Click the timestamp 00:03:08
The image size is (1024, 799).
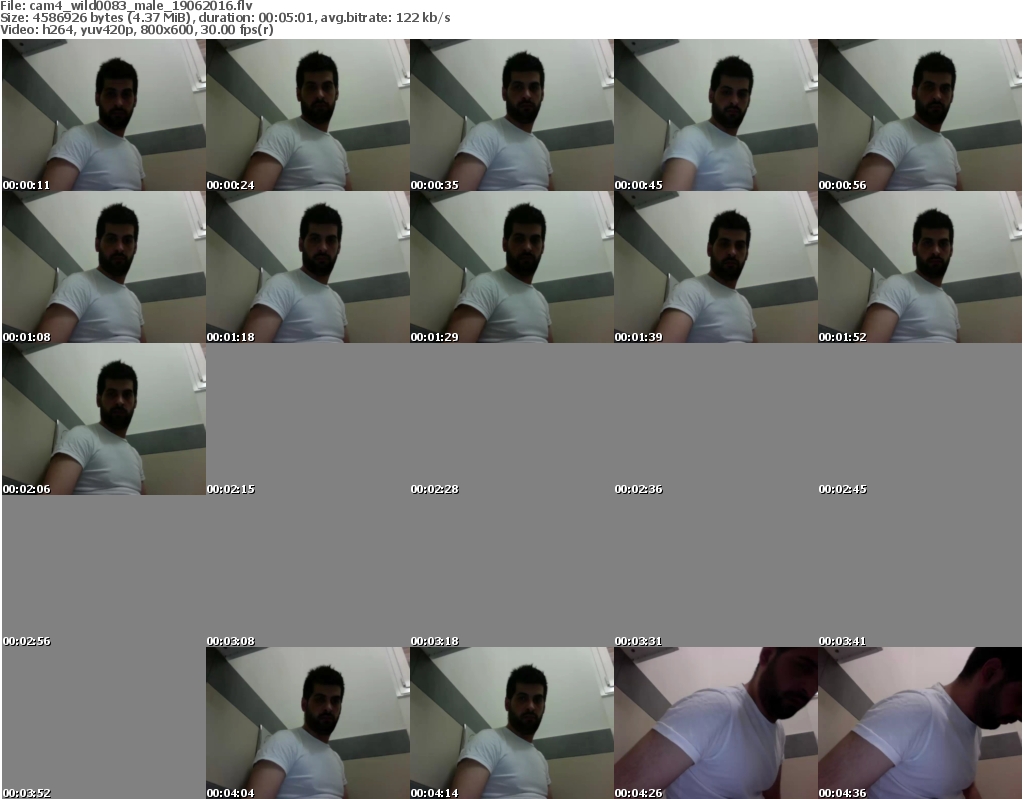pyautogui.click(x=231, y=642)
